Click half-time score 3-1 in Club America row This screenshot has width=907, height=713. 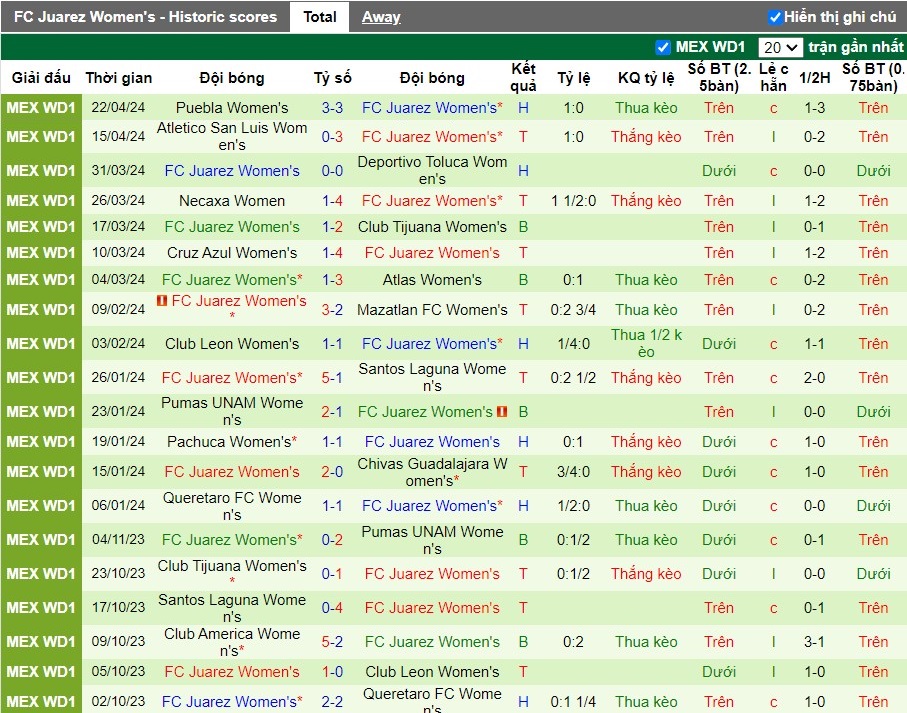coord(814,642)
